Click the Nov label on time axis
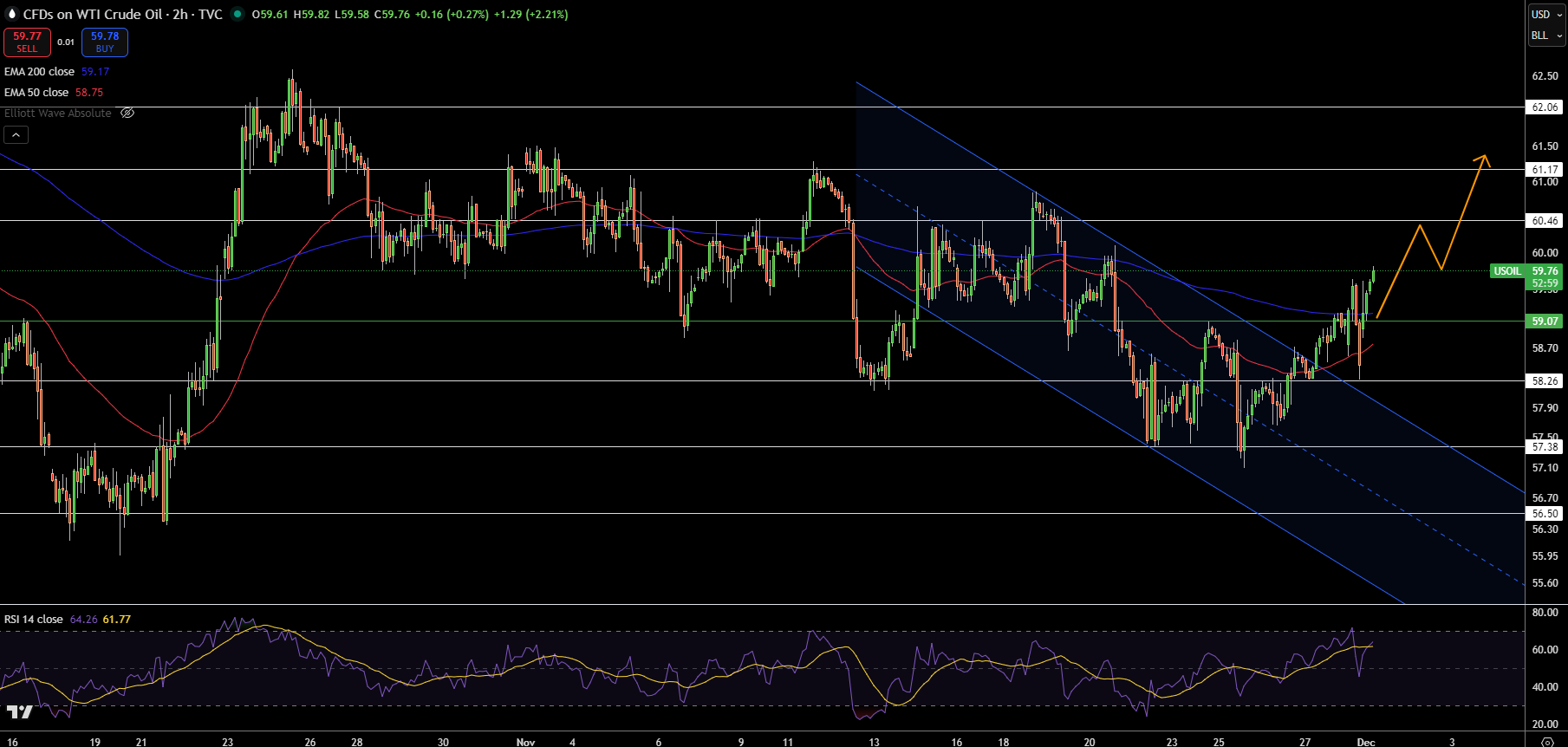The width and height of the screenshot is (1568, 747). point(525,742)
